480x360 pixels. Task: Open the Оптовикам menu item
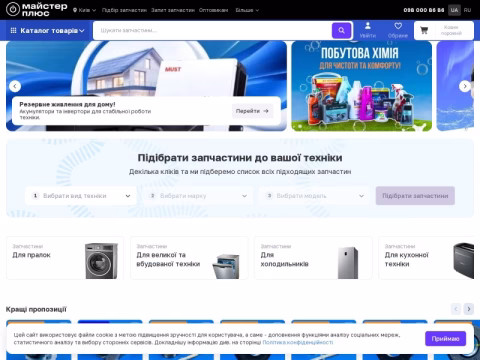pos(213,10)
